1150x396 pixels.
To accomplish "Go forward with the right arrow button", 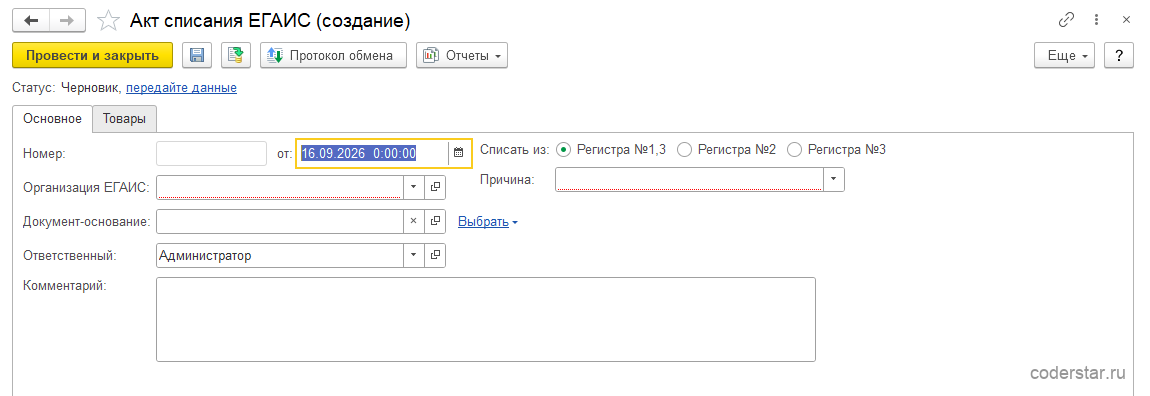I will click(x=67, y=21).
